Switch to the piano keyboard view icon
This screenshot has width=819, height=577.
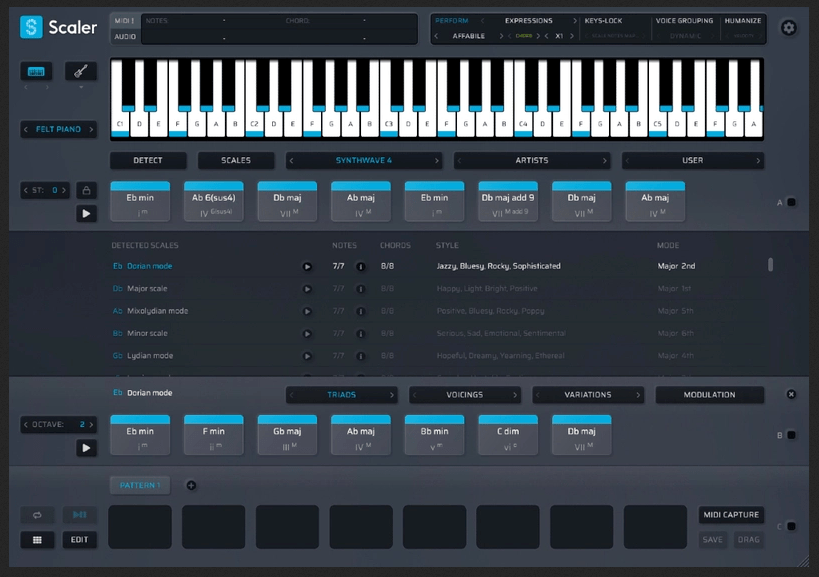[36, 72]
